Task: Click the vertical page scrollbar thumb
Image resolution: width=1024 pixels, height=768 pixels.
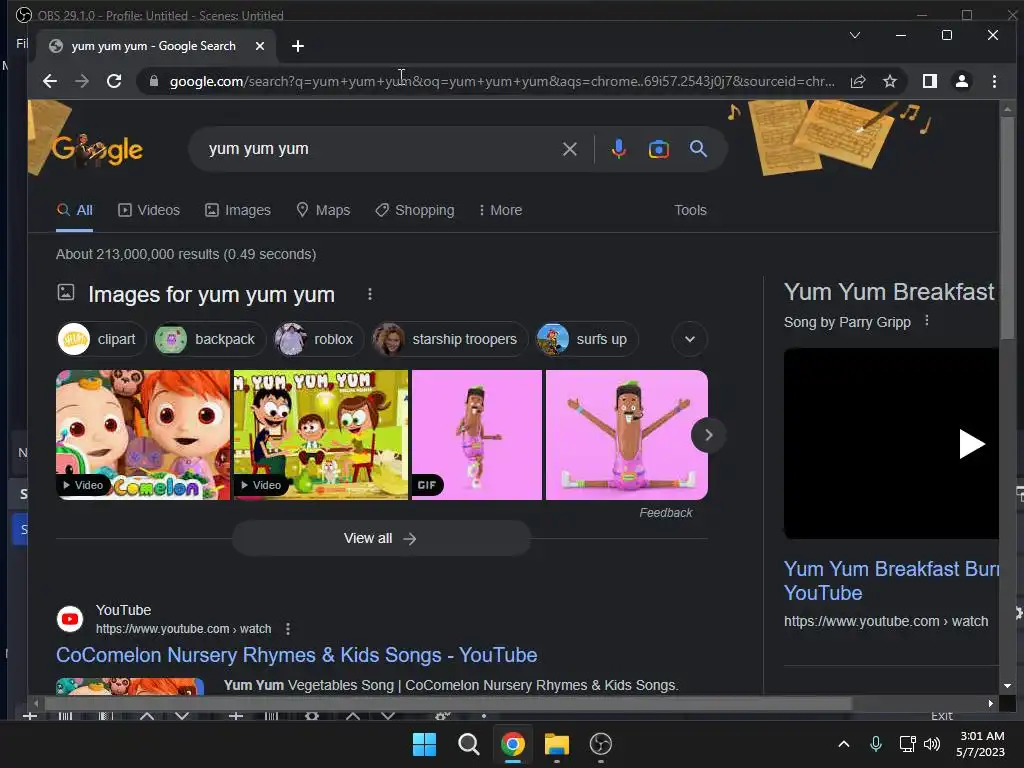Action: click(x=1007, y=229)
